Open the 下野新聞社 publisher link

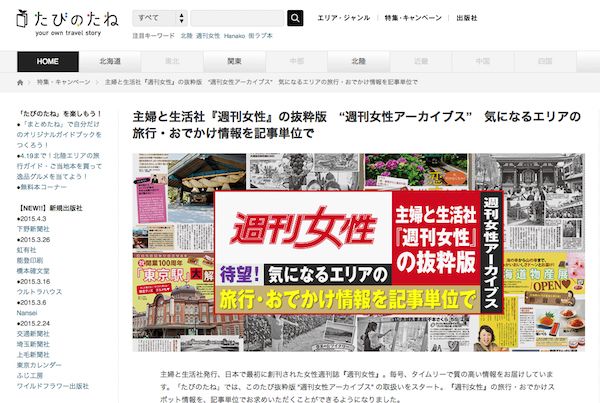tap(33, 229)
